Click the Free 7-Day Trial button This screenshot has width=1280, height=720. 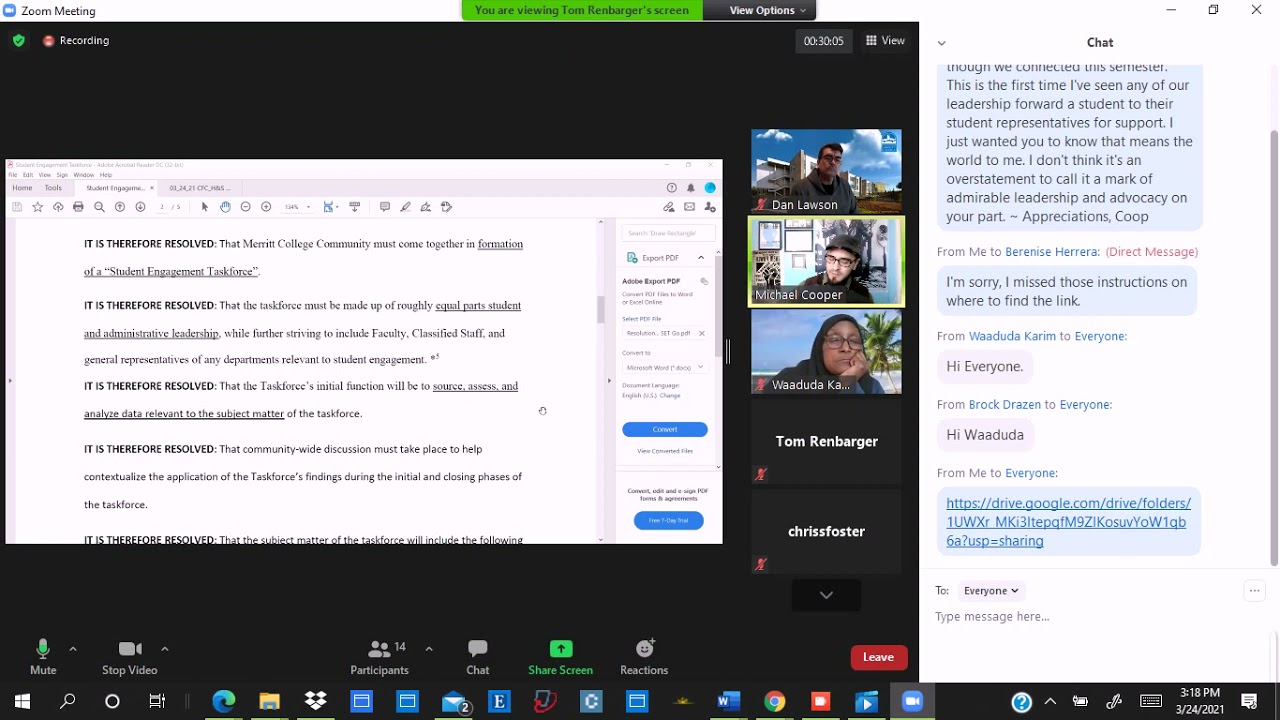[669, 521]
